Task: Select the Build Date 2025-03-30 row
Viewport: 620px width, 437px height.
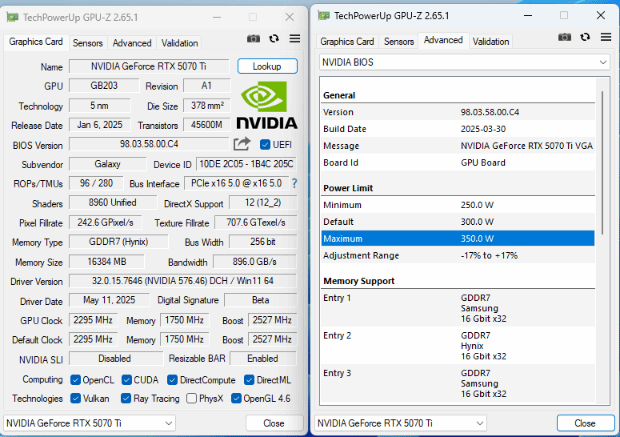Action: click(x=458, y=129)
